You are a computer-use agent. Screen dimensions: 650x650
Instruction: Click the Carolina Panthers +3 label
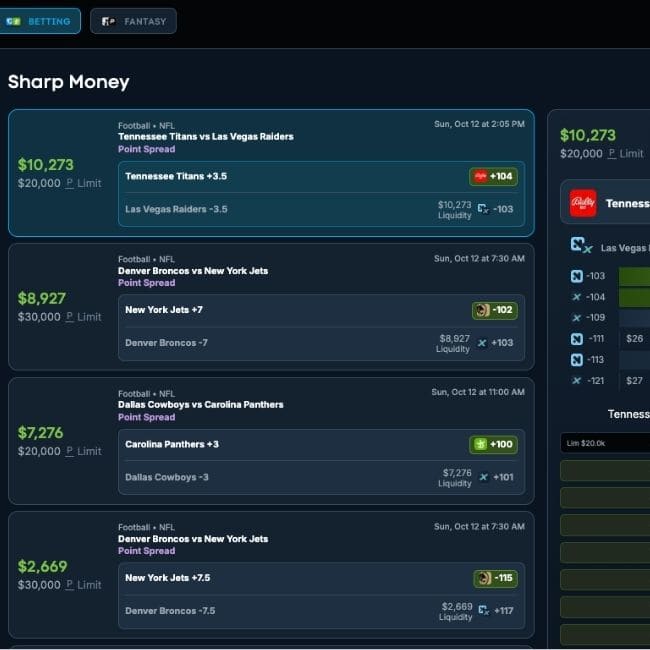point(172,444)
